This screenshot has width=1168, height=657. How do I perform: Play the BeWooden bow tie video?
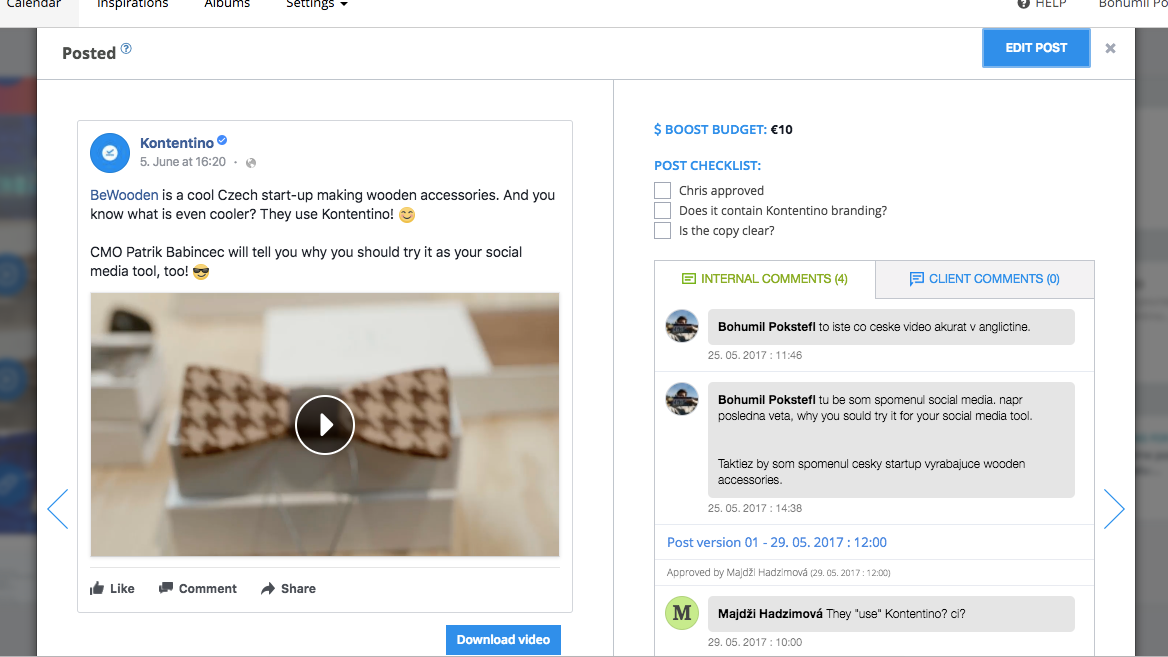click(x=325, y=425)
